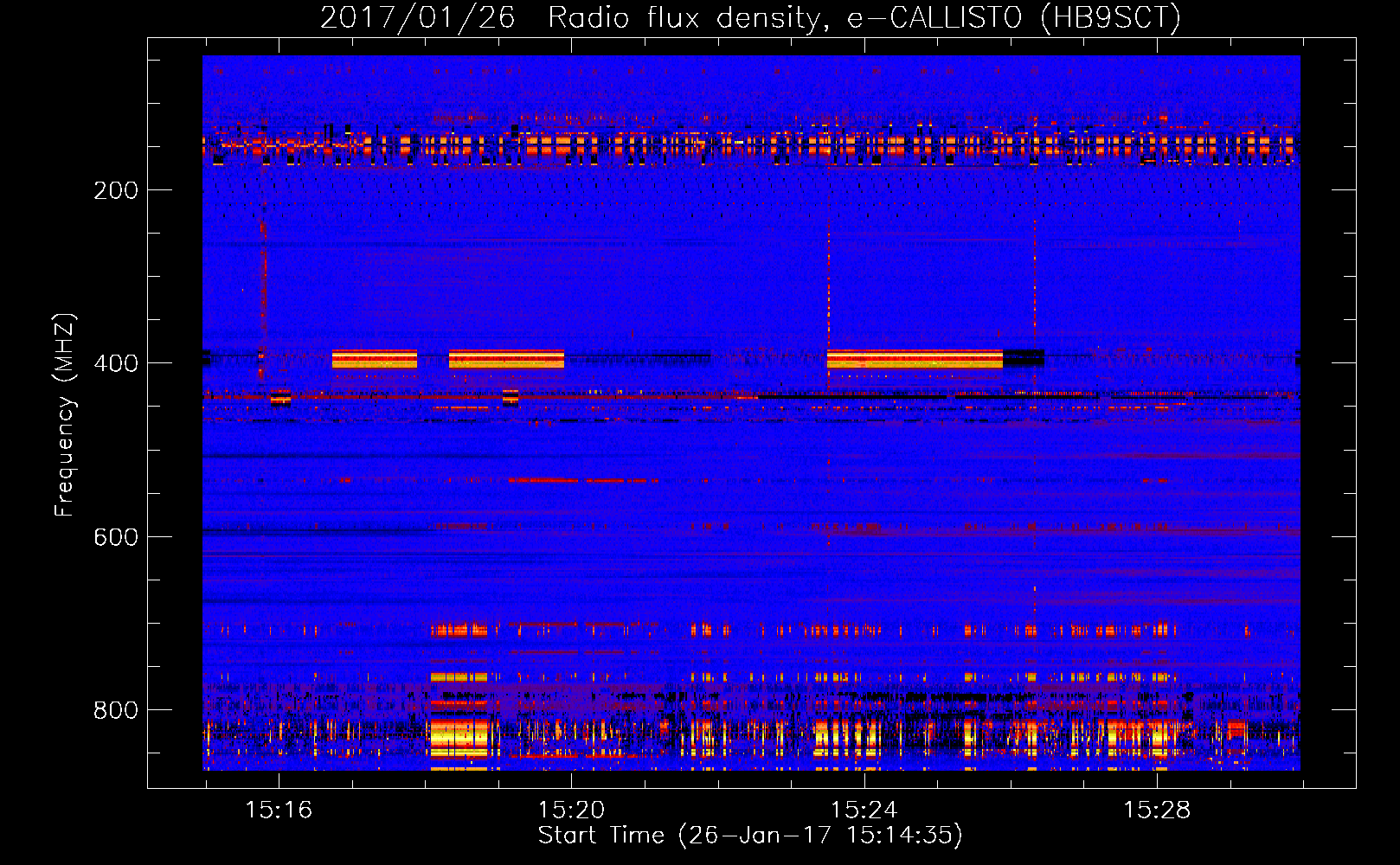Screen dimensions: 1400x865
Task: Click the 600 frequency tick label
Action: [116, 537]
